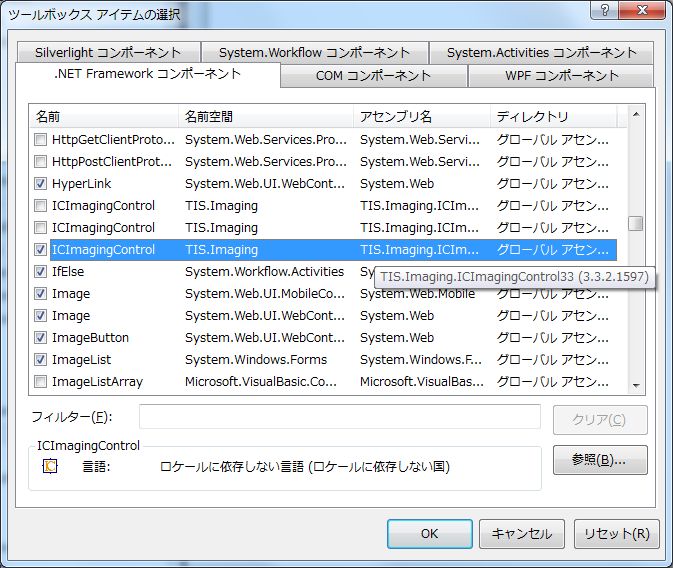Switch to WPF コンポーネント tab
Image resolution: width=673 pixels, height=568 pixels.
click(x=562, y=76)
